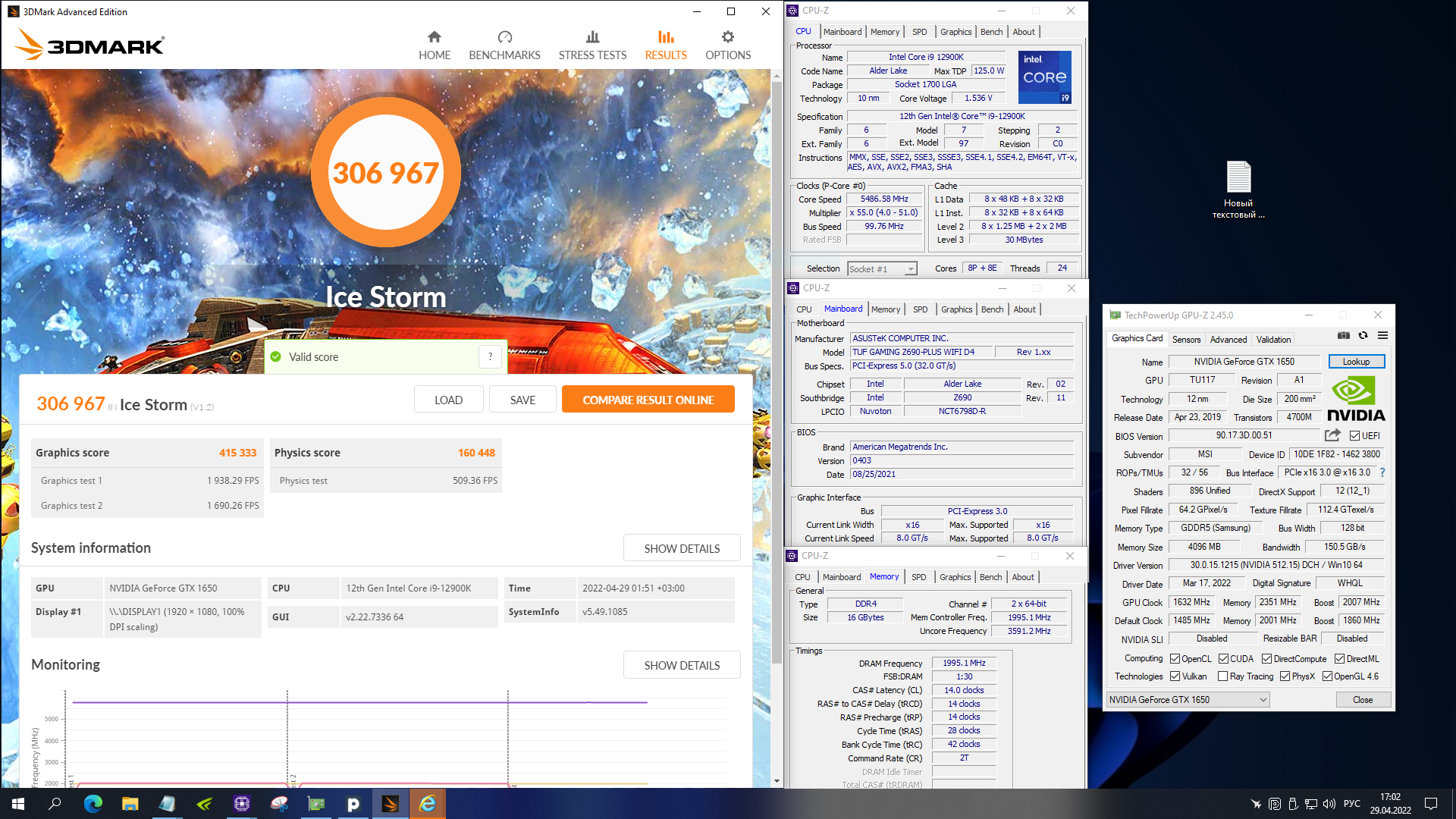
Task: Open the RESULTS section in 3DMark
Action: click(666, 45)
